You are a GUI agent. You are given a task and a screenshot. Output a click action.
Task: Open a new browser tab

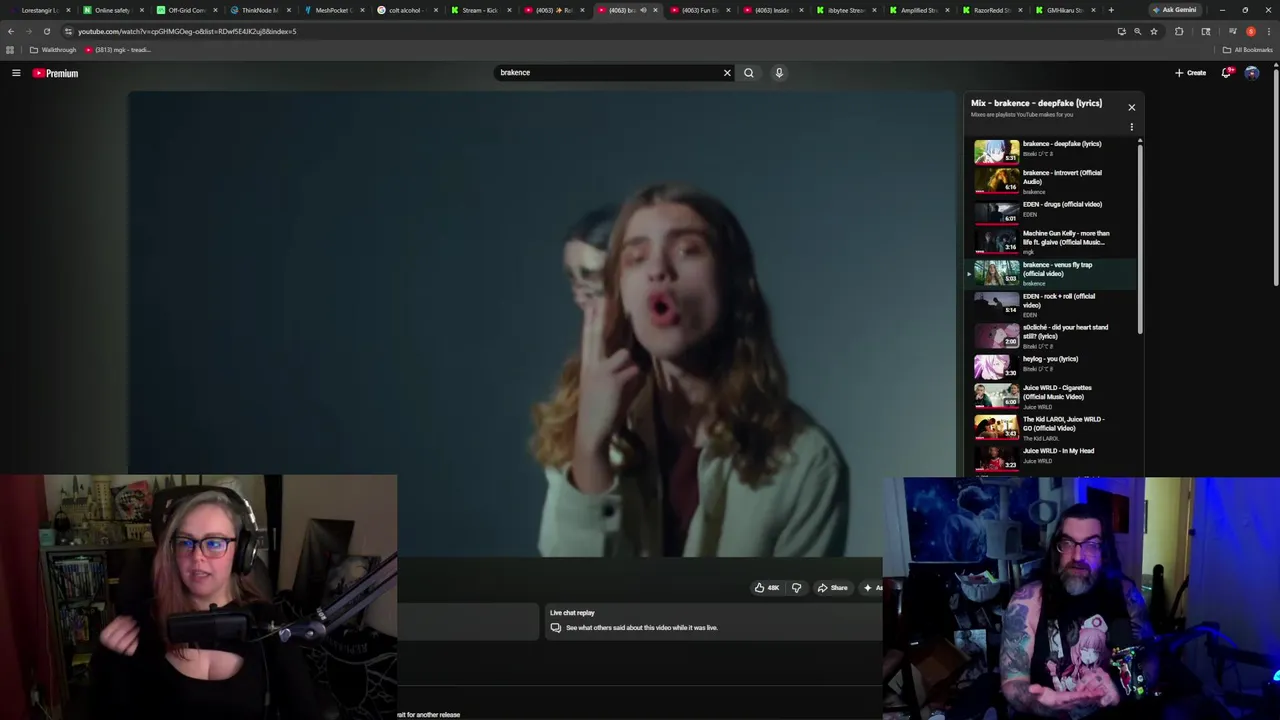pyautogui.click(x=1110, y=10)
